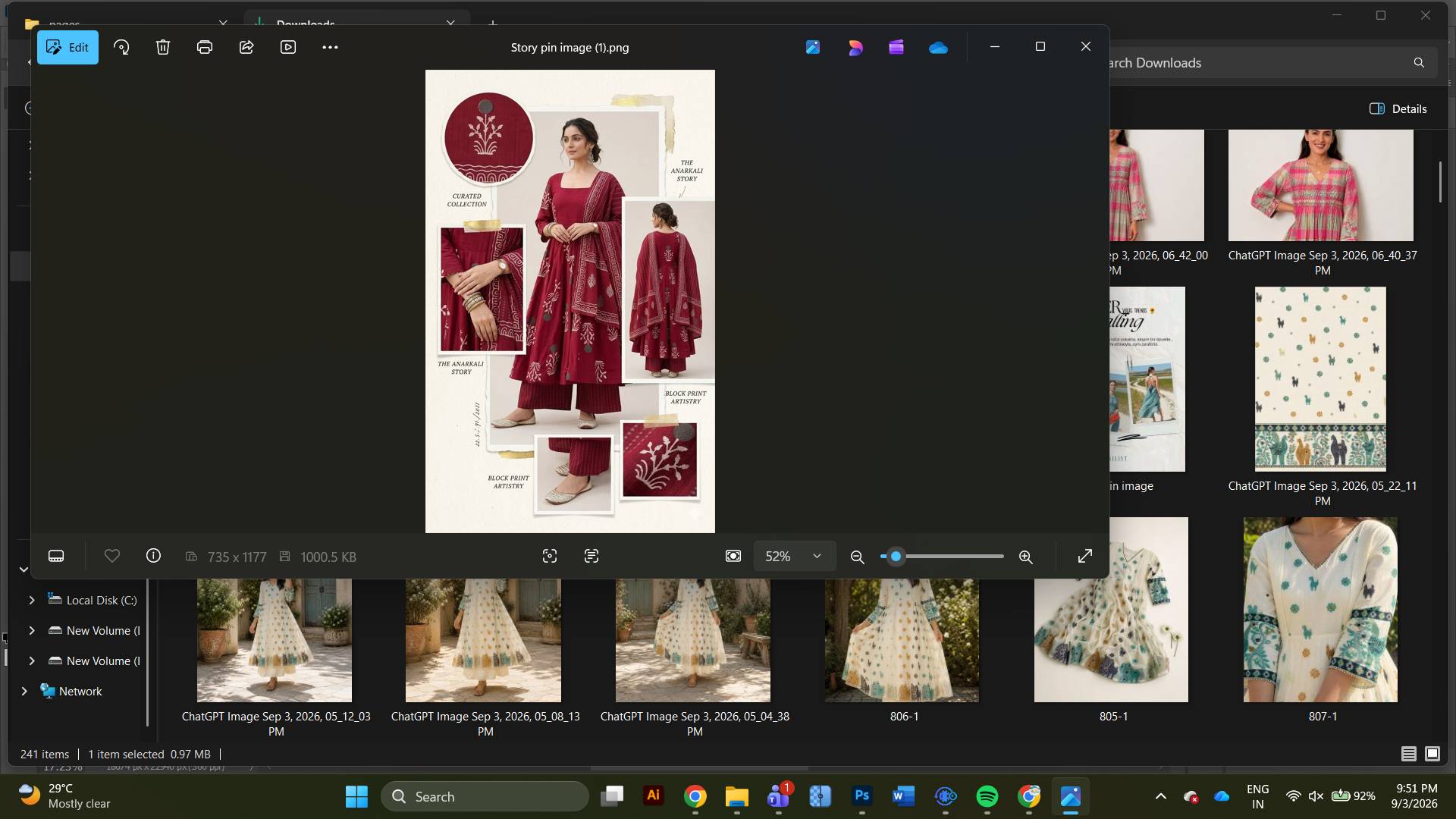Viewport: 1456px width, 819px height.
Task: Expand the Network tree node
Action: pos(24,691)
